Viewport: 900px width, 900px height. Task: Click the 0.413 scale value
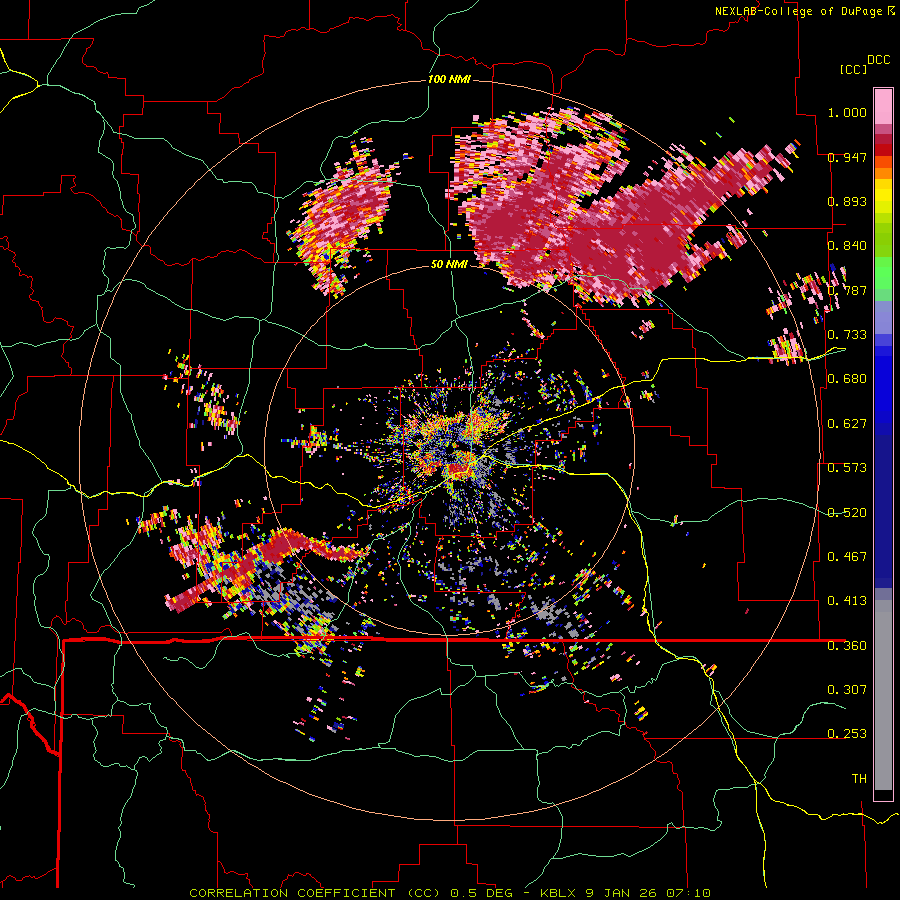[847, 601]
